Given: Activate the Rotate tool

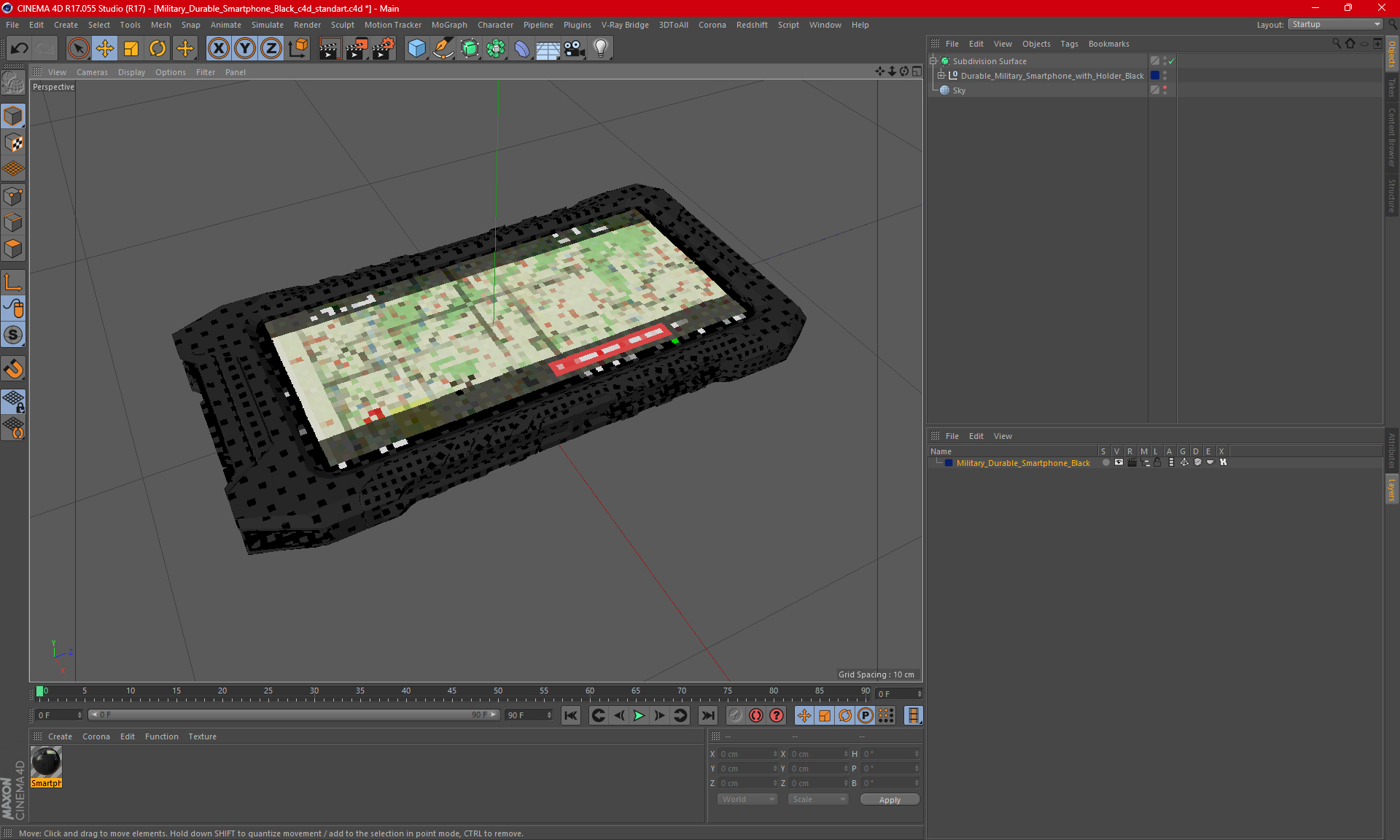Looking at the screenshot, I should [x=157, y=49].
